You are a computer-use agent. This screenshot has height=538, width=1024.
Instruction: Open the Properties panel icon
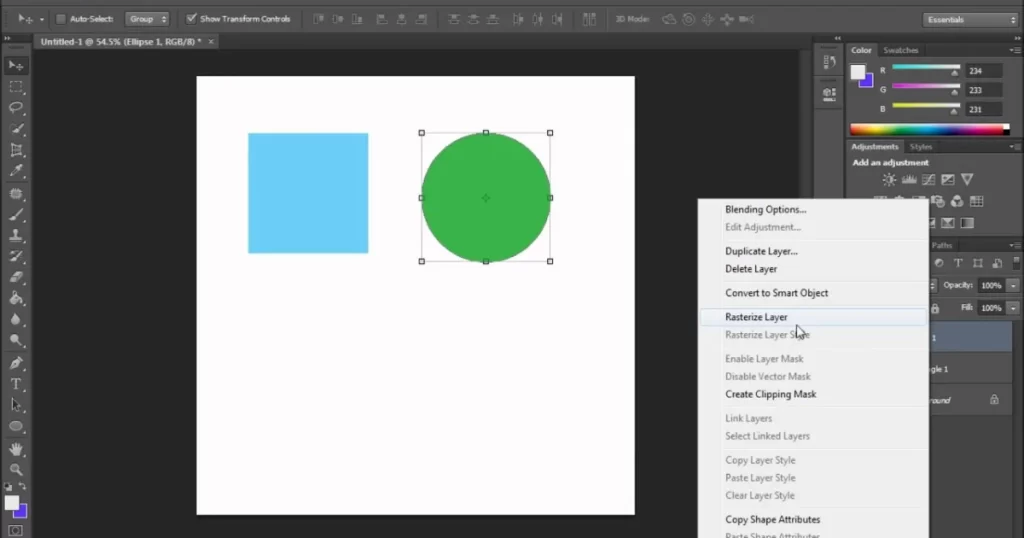[x=829, y=94]
